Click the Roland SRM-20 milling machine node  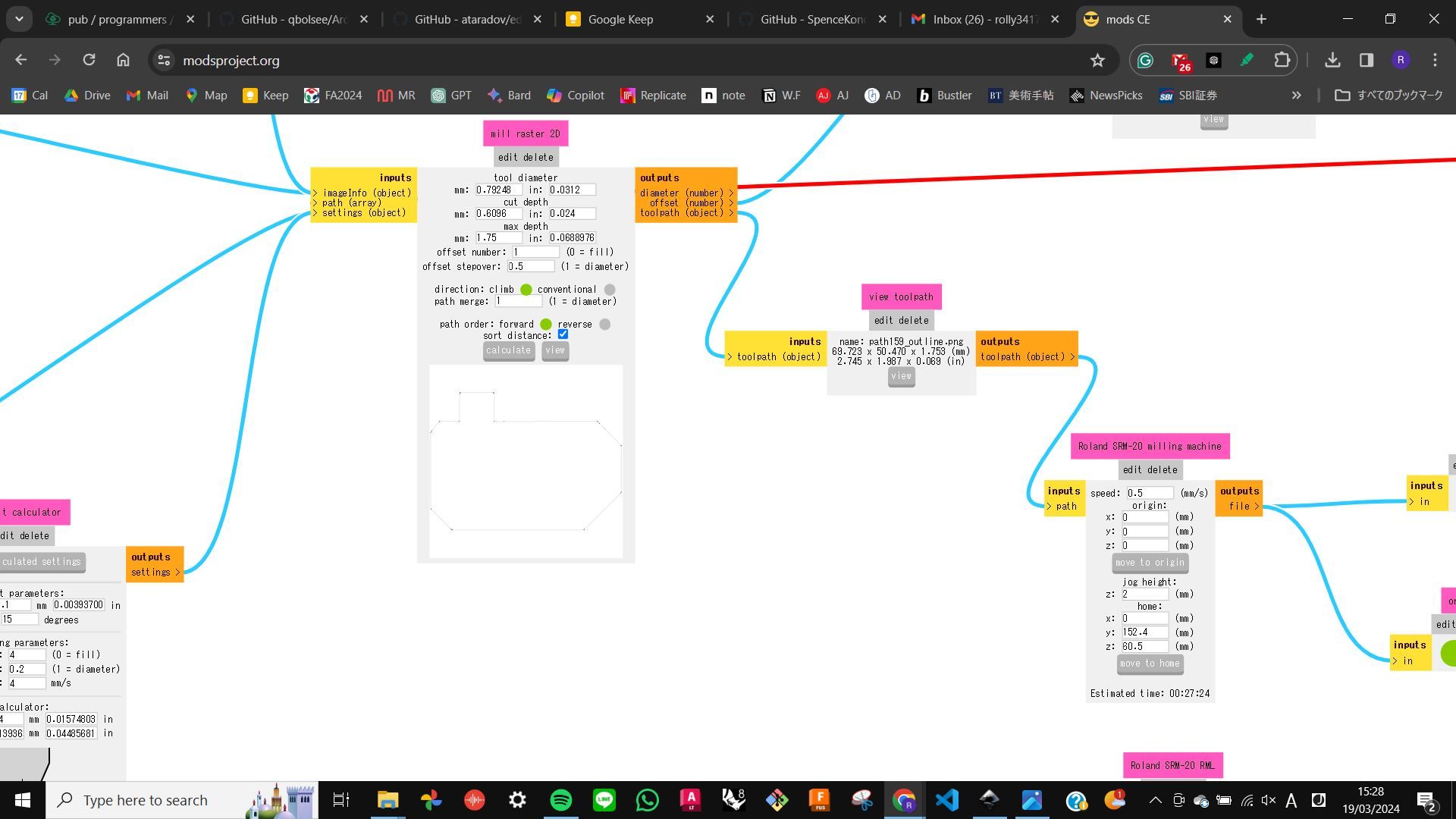[1150, 446]
